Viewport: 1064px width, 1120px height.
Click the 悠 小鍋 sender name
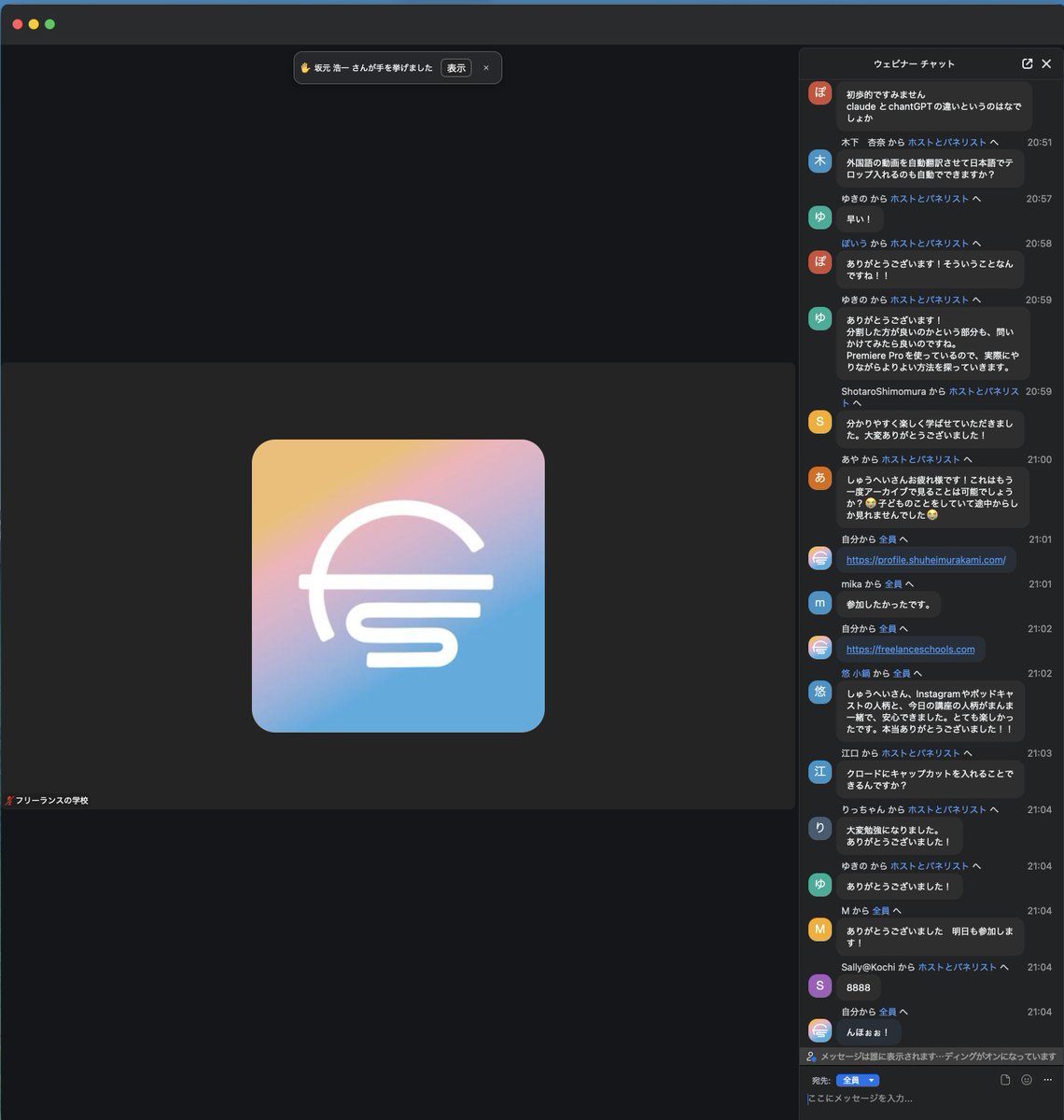pyautogui.click(x=856, y=674)
